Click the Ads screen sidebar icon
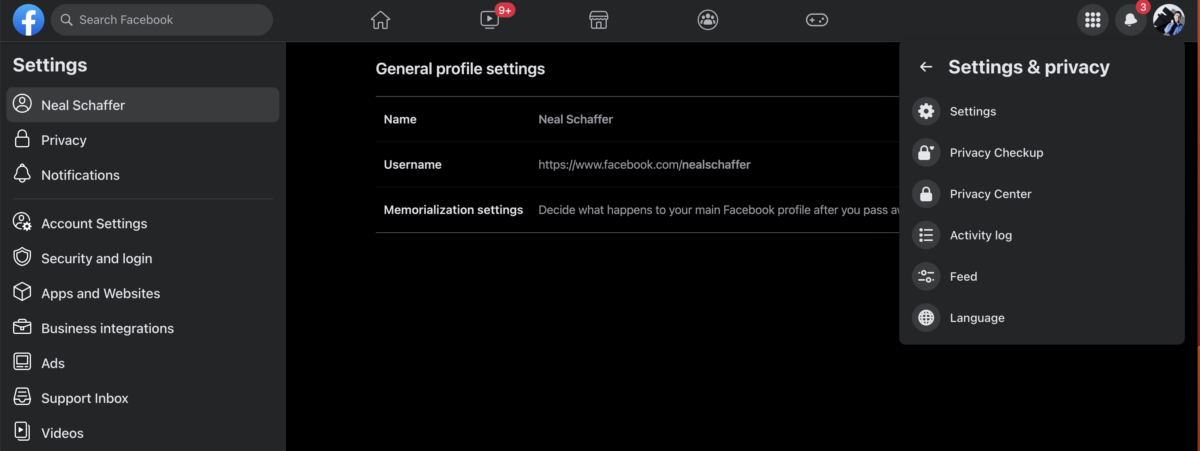 pos(22,362)
